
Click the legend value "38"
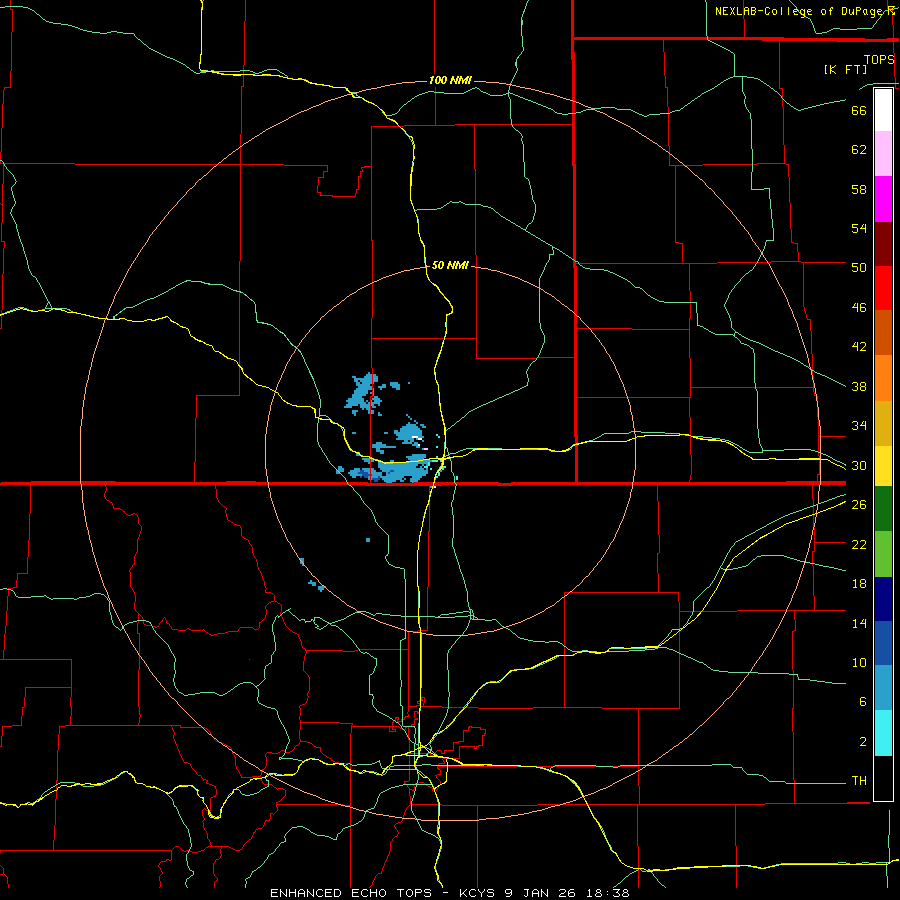859,386
